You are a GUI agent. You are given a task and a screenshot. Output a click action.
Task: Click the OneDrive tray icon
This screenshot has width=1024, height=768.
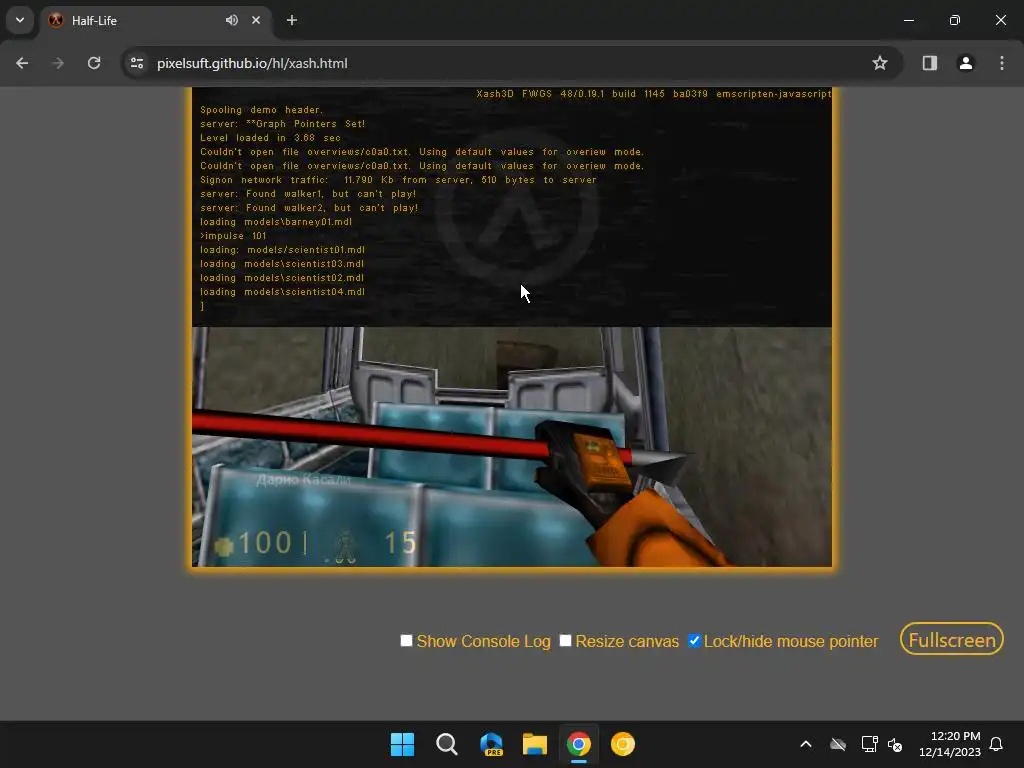tap(838, 744)
